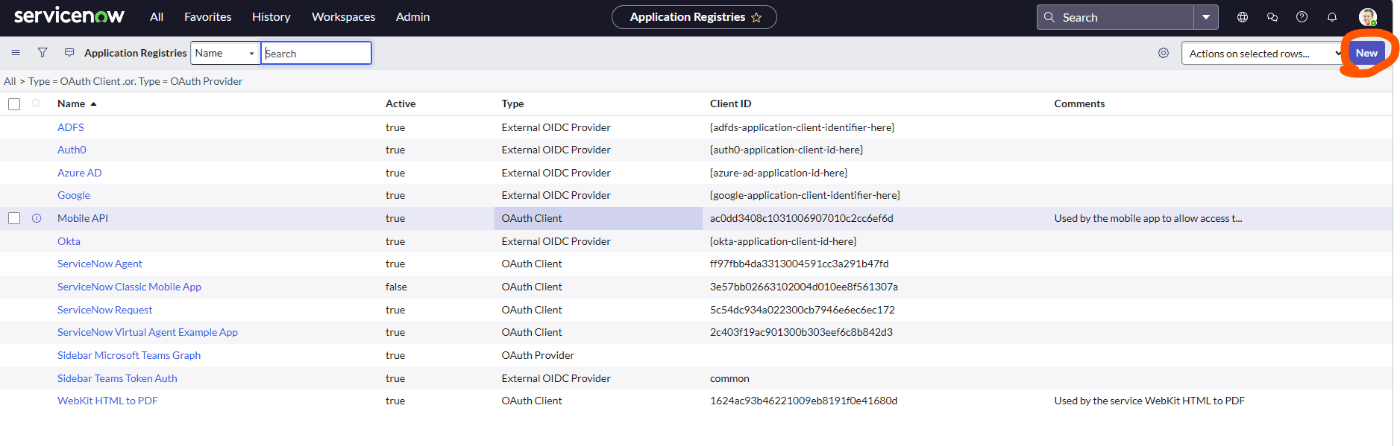Open the user profile avatar
The image size is (1400, 446).
1368,17
